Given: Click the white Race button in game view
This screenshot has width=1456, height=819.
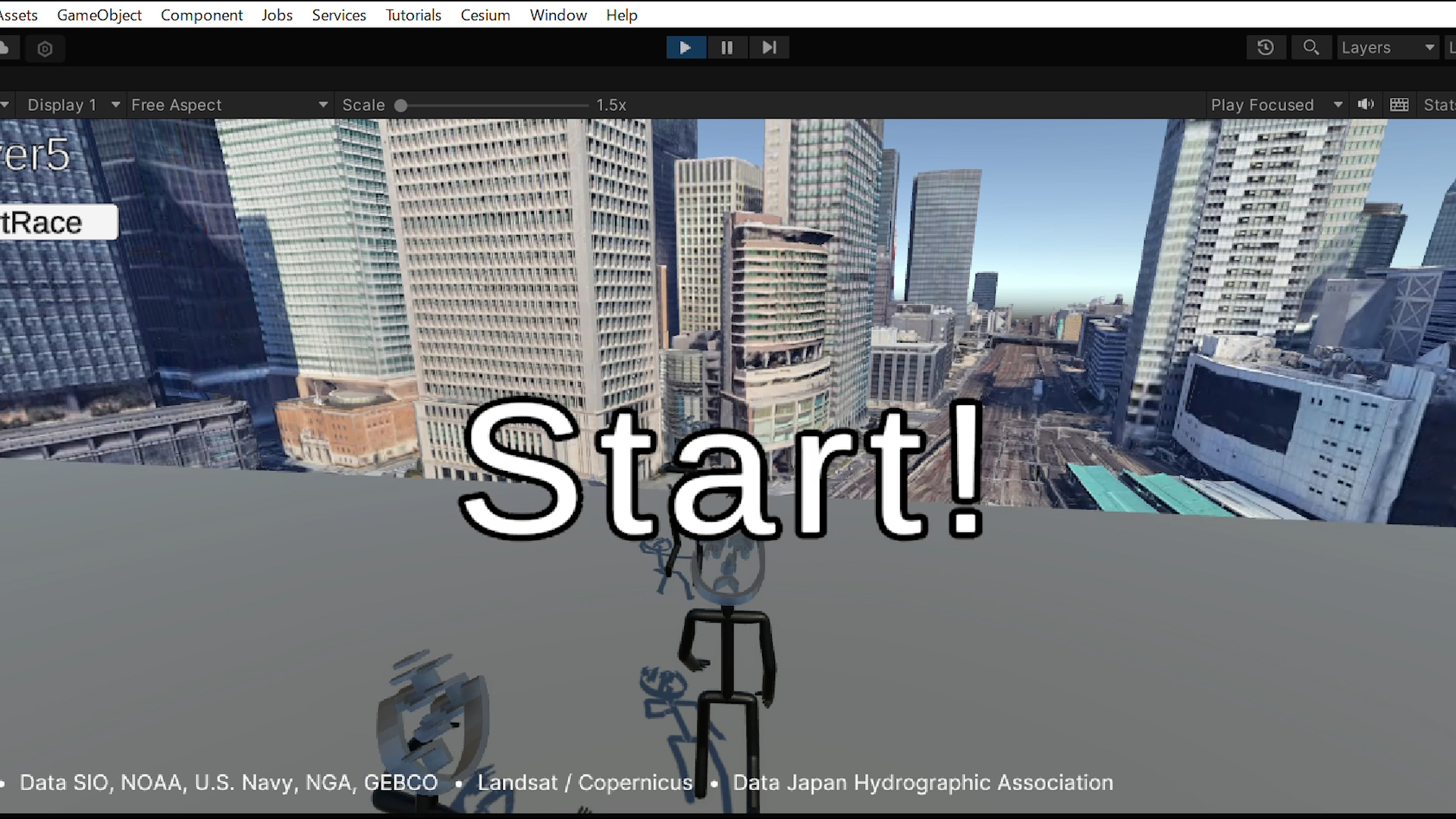Looking at the screenshot, I should coord(57,222).
